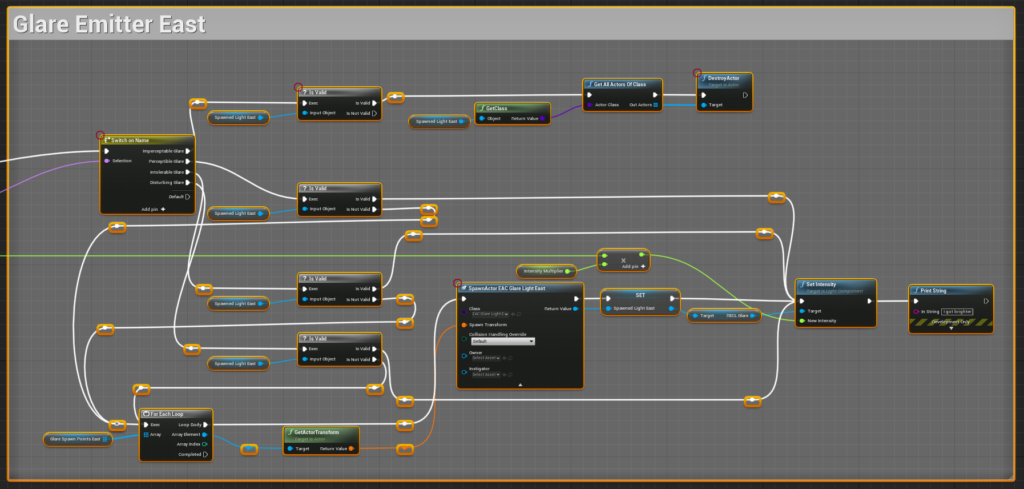This screenshot has width=1024, height=489.
Task: Collapse SpawnActor node advanced pins
Action: pos(519,384)
